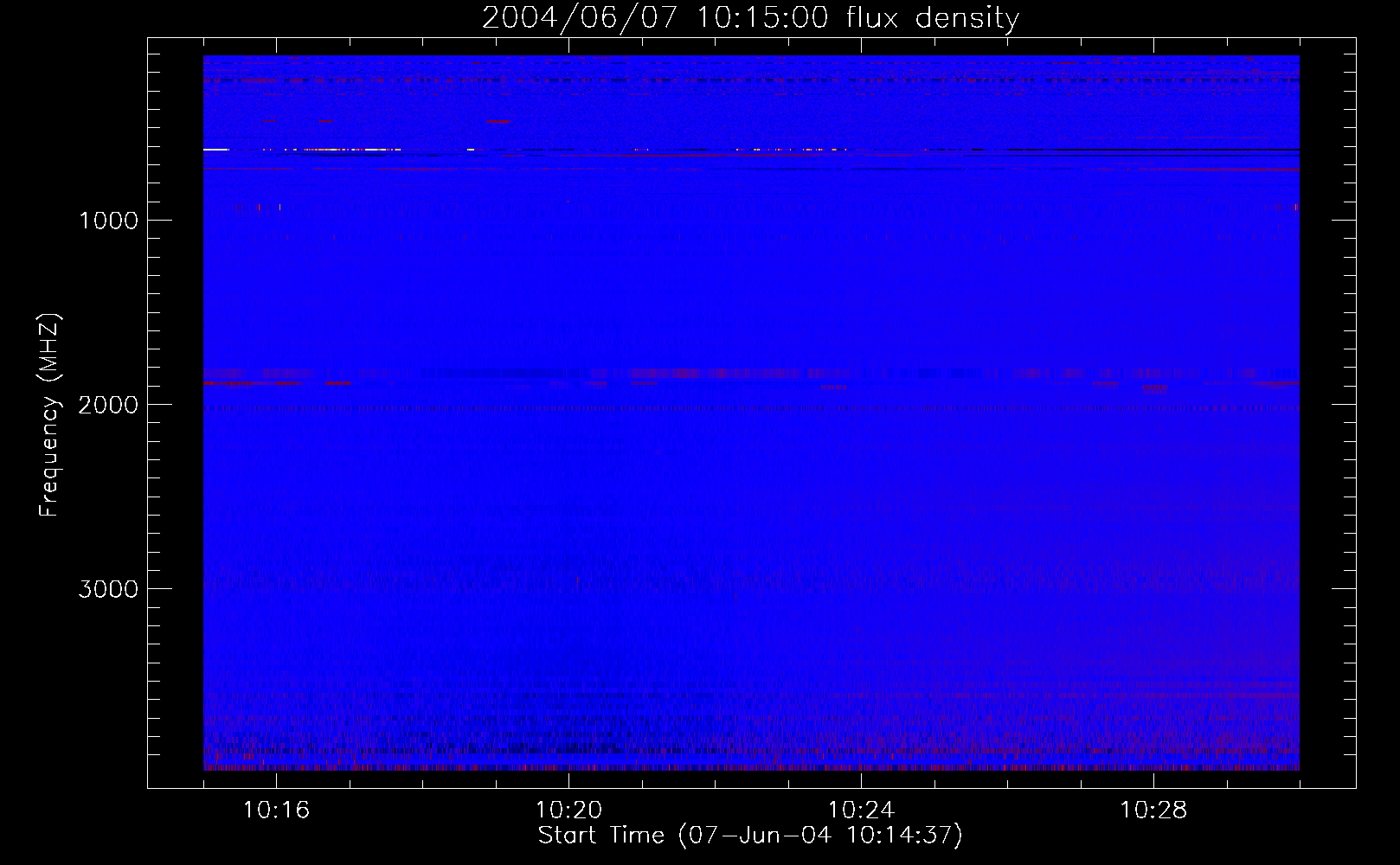Click the 10:20 time tick label
Screen dimensions: 1400x865
[568, 811]
